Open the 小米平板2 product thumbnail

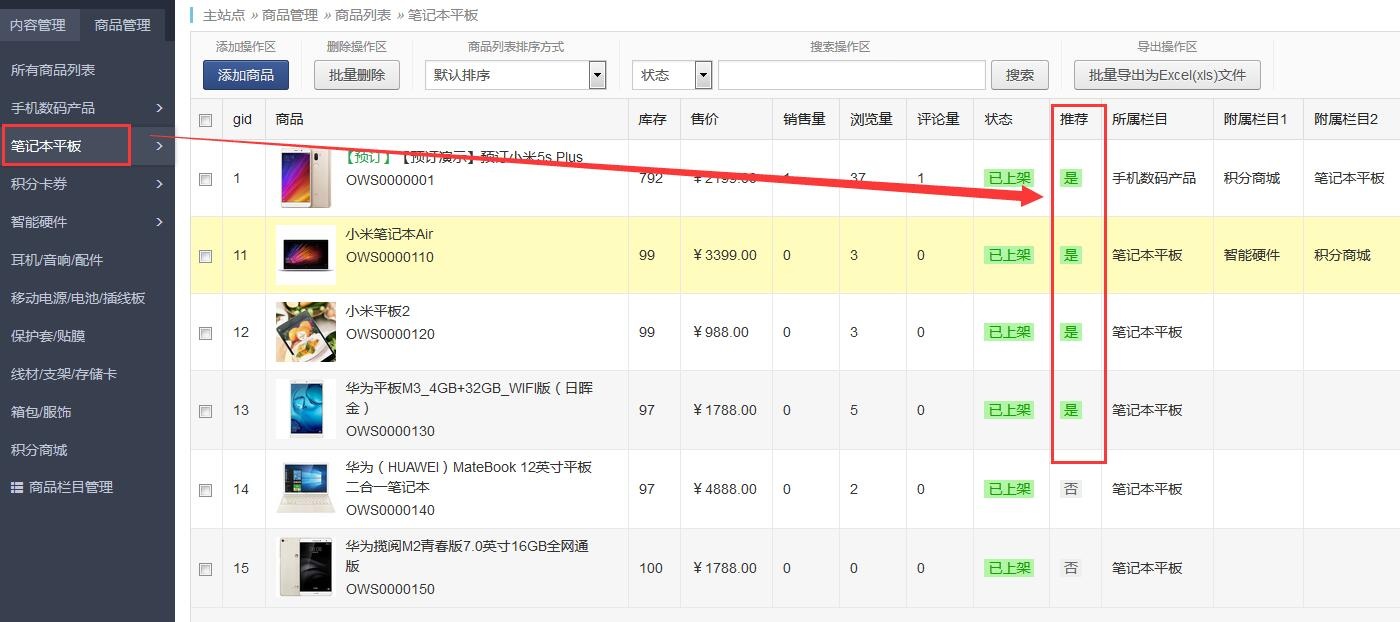(306, 332)
